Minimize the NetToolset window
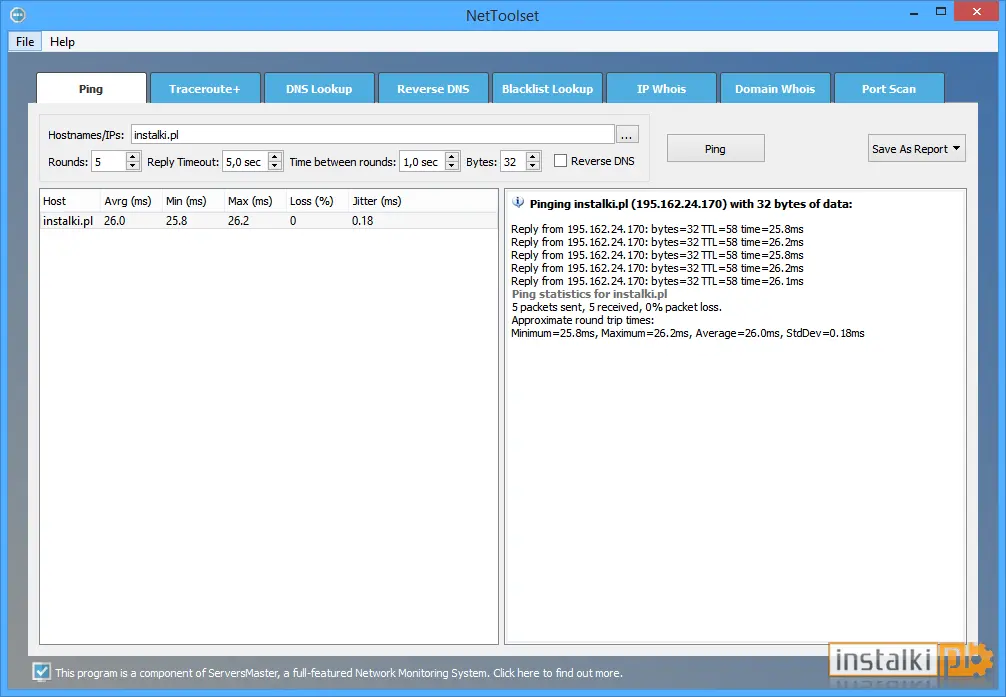Screen dimensions: 1006x697 914,13
